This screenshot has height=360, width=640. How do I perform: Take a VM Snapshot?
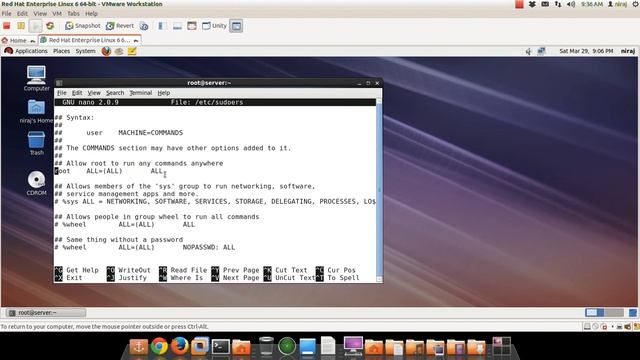(82, 26)
